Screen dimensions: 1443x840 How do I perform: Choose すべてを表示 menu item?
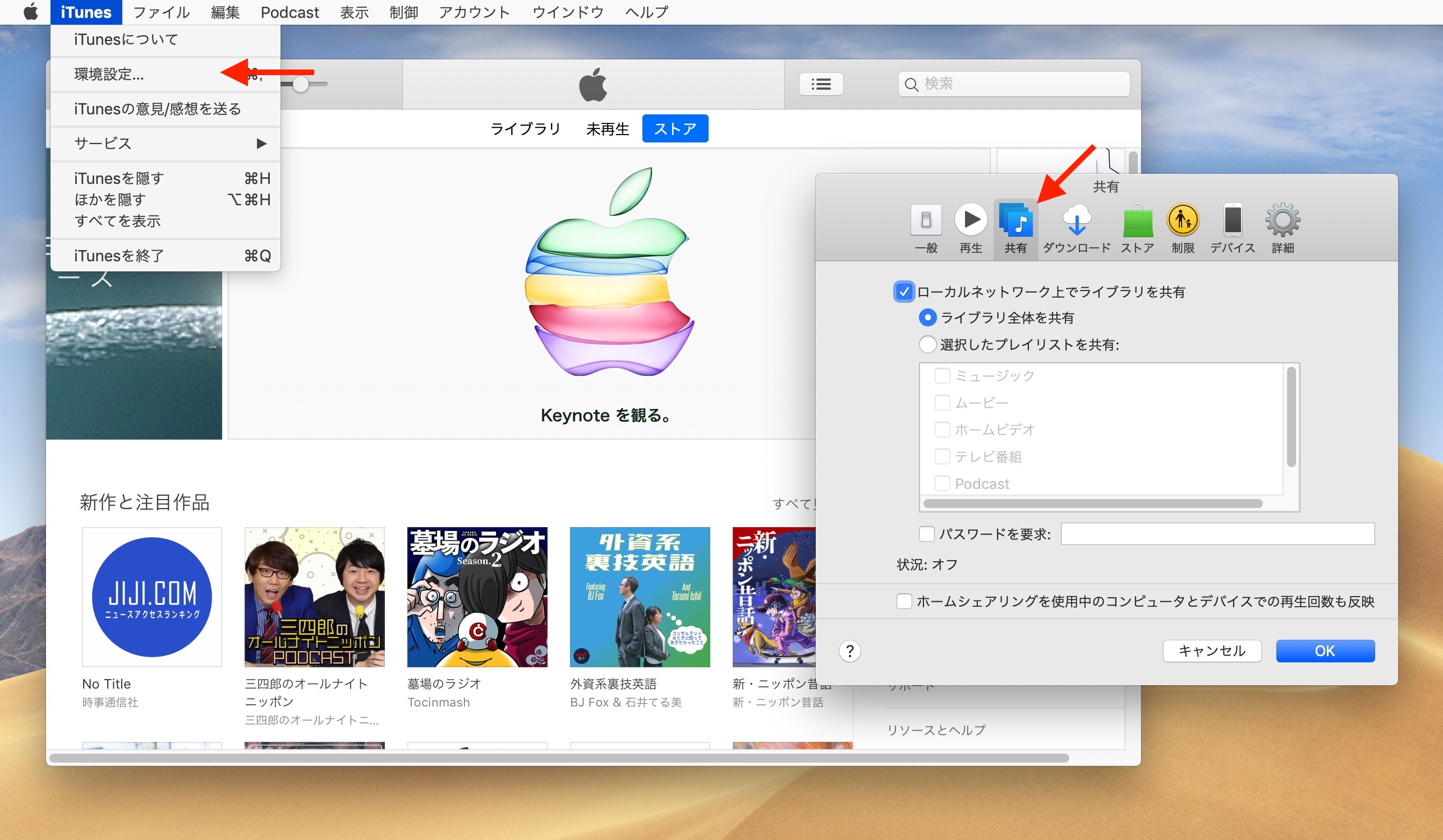[x=166, y=221]
